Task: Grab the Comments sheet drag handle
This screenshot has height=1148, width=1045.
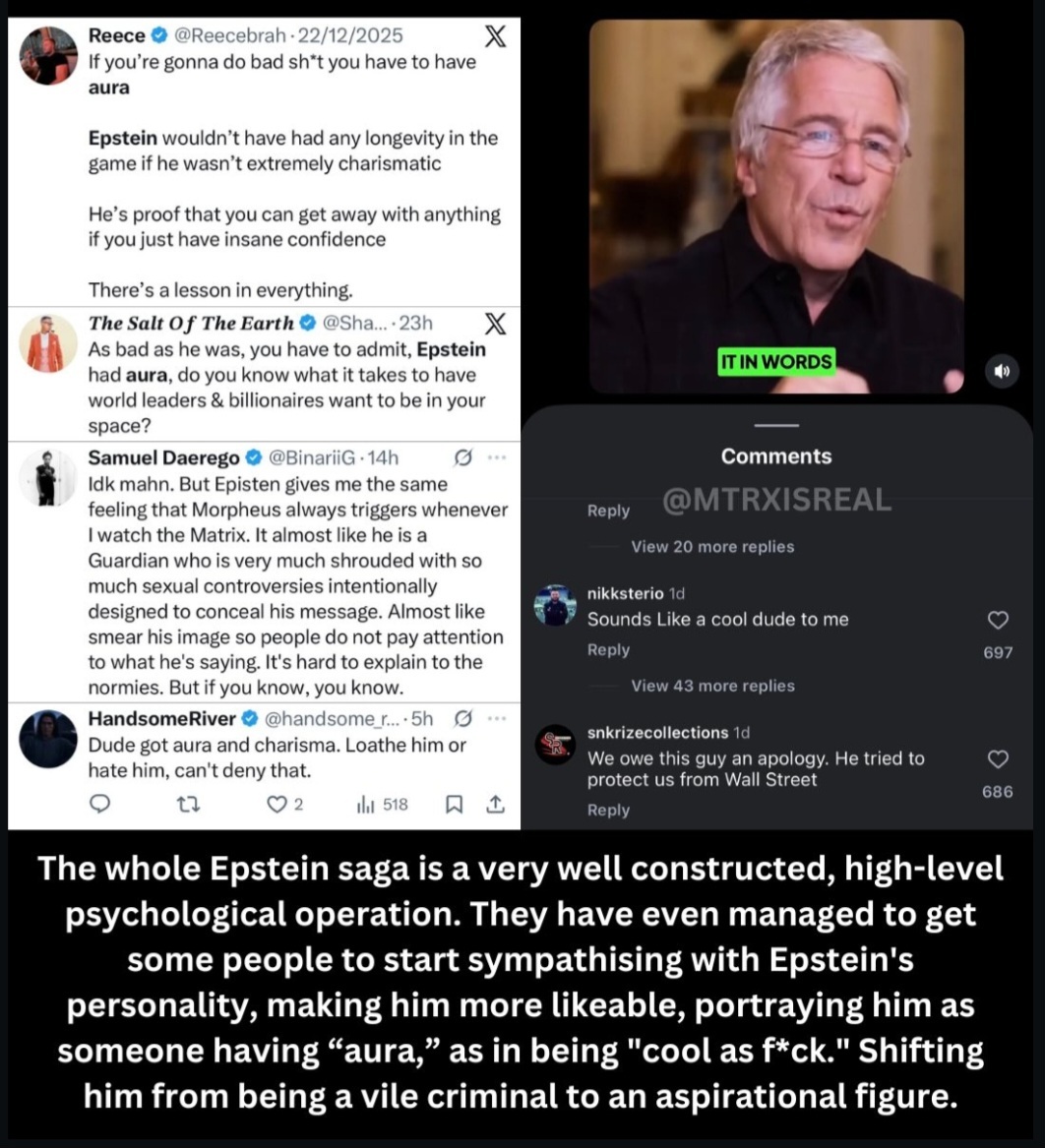Action: click(x=776, y=425)
